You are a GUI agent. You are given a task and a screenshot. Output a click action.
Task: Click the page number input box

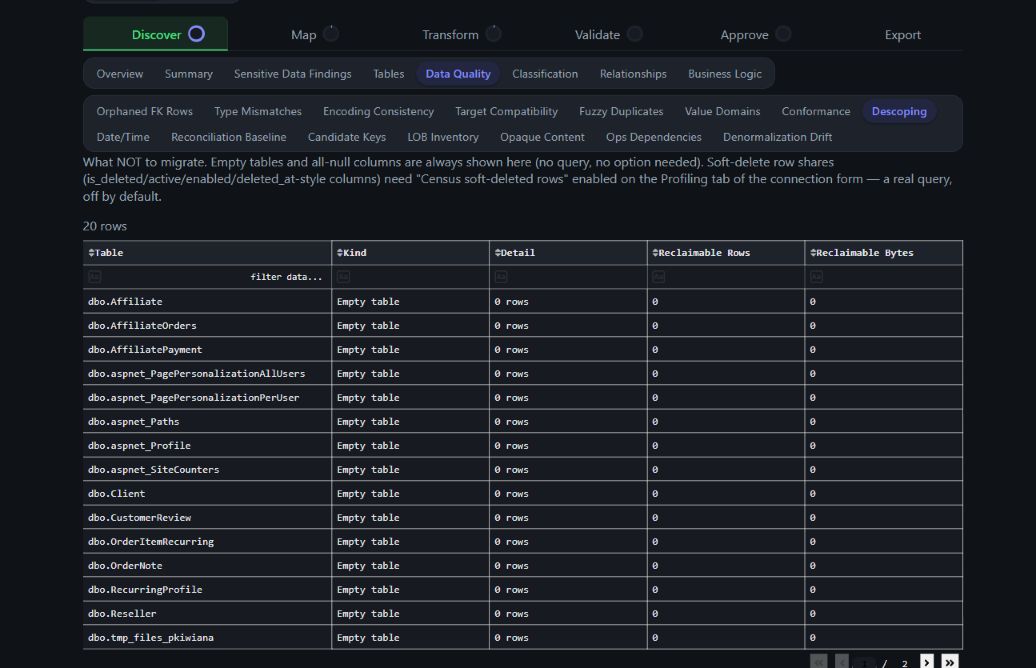point(865,662)
